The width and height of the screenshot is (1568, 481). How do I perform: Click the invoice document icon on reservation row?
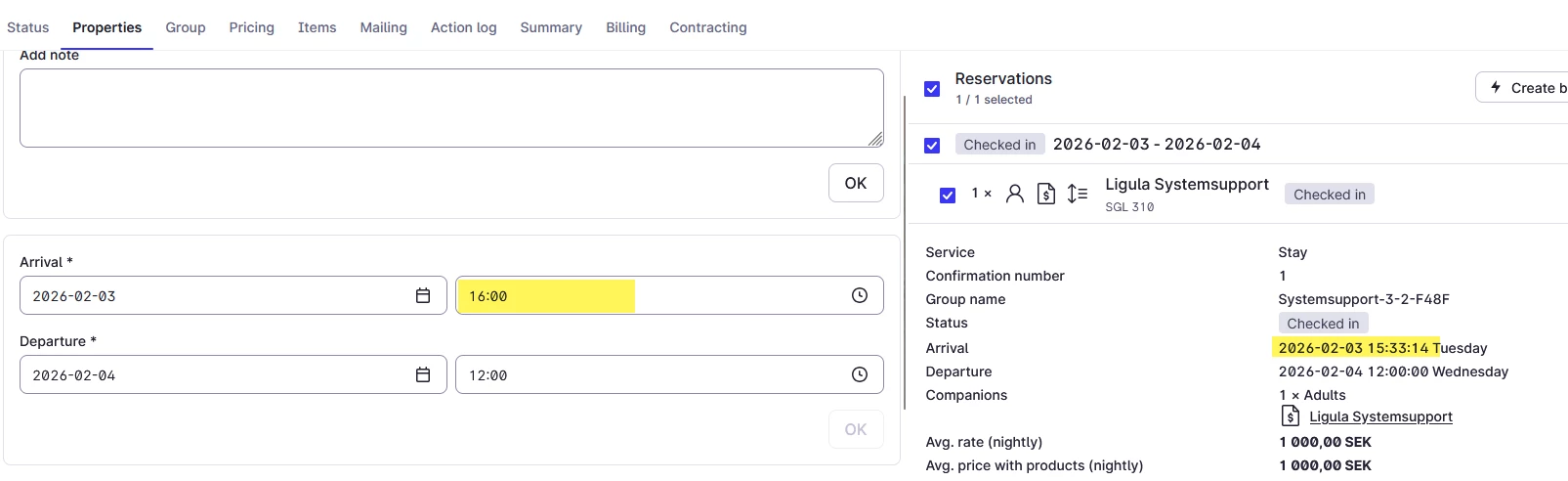click(1046, 194)
